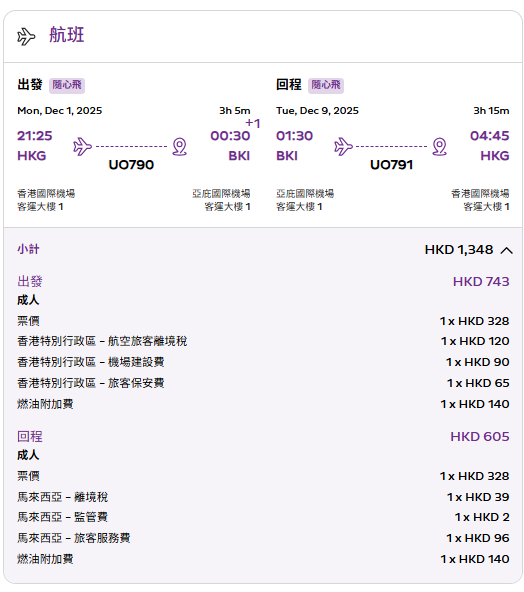The width and height of the screenshot is (524, 592).
Task: Click the BKI code under 01:30
Action: [x=287, y=156]
